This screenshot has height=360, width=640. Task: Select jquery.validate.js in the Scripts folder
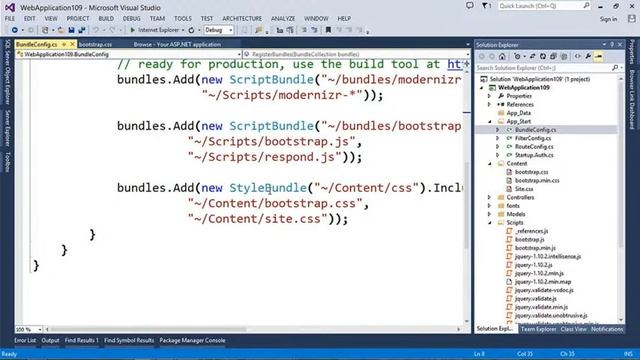(536, 298)
